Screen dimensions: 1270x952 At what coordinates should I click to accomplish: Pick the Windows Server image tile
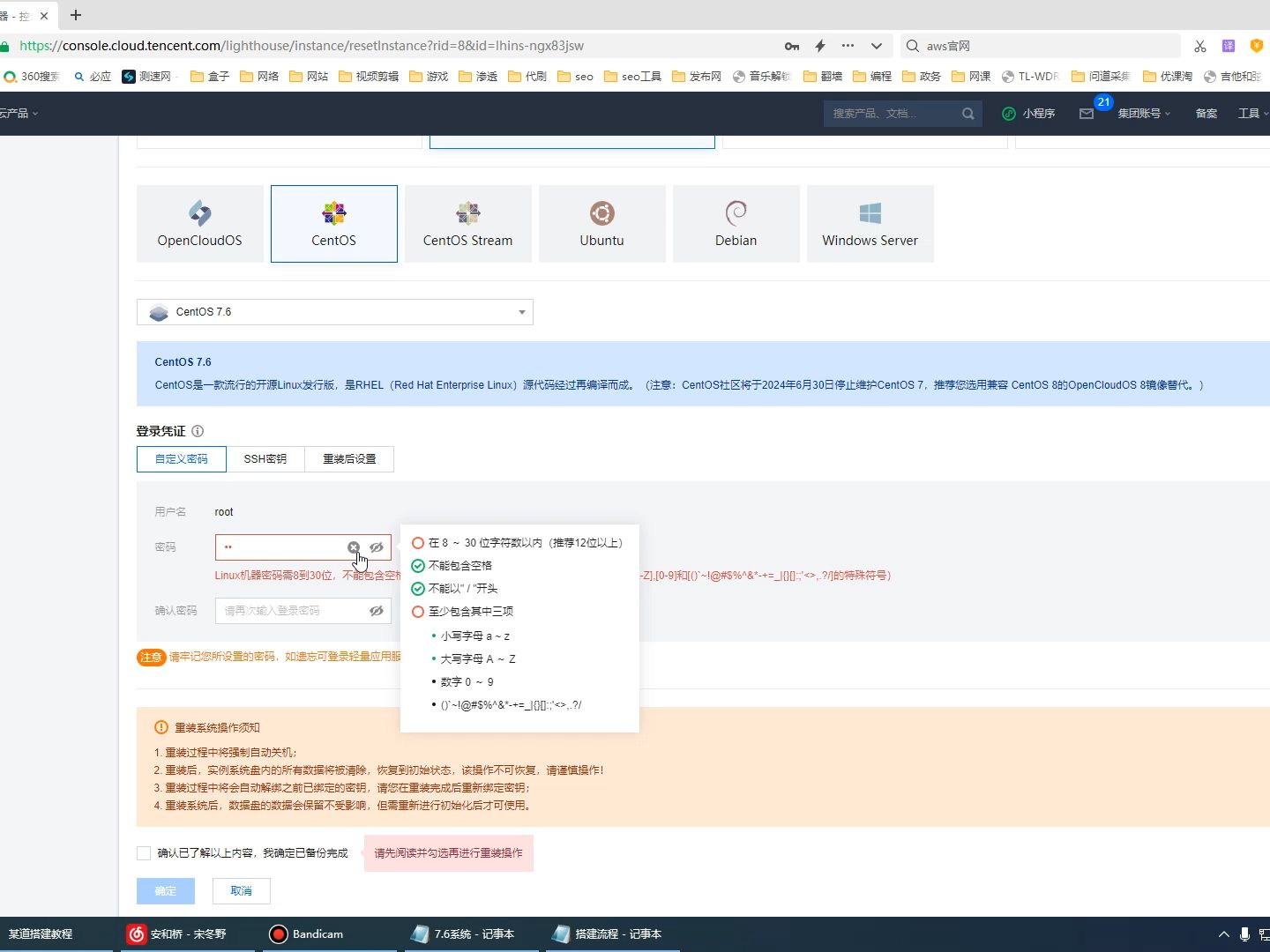(870, 224)
